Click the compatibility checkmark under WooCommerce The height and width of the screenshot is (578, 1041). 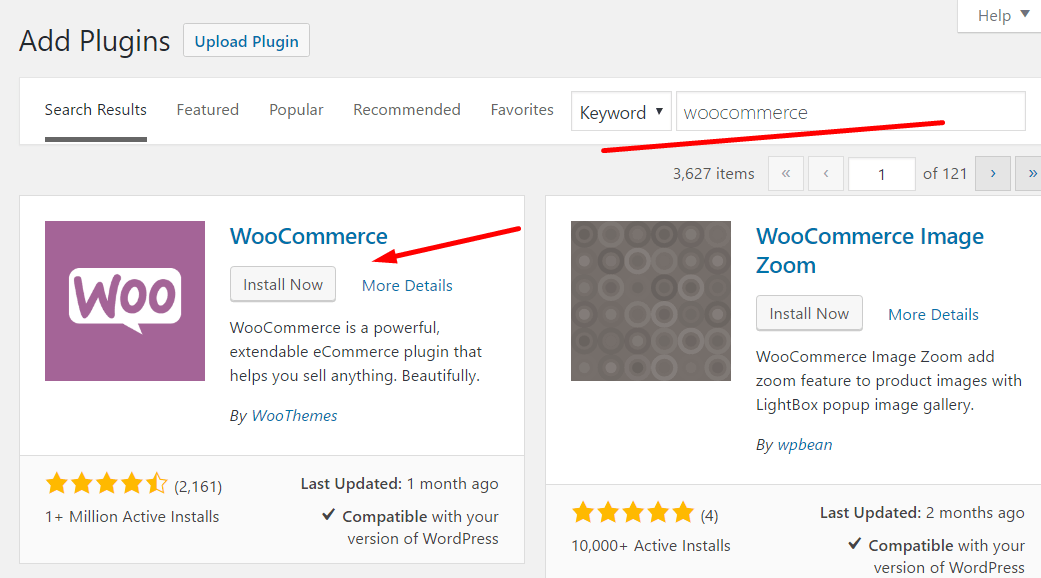click(328, 515)
